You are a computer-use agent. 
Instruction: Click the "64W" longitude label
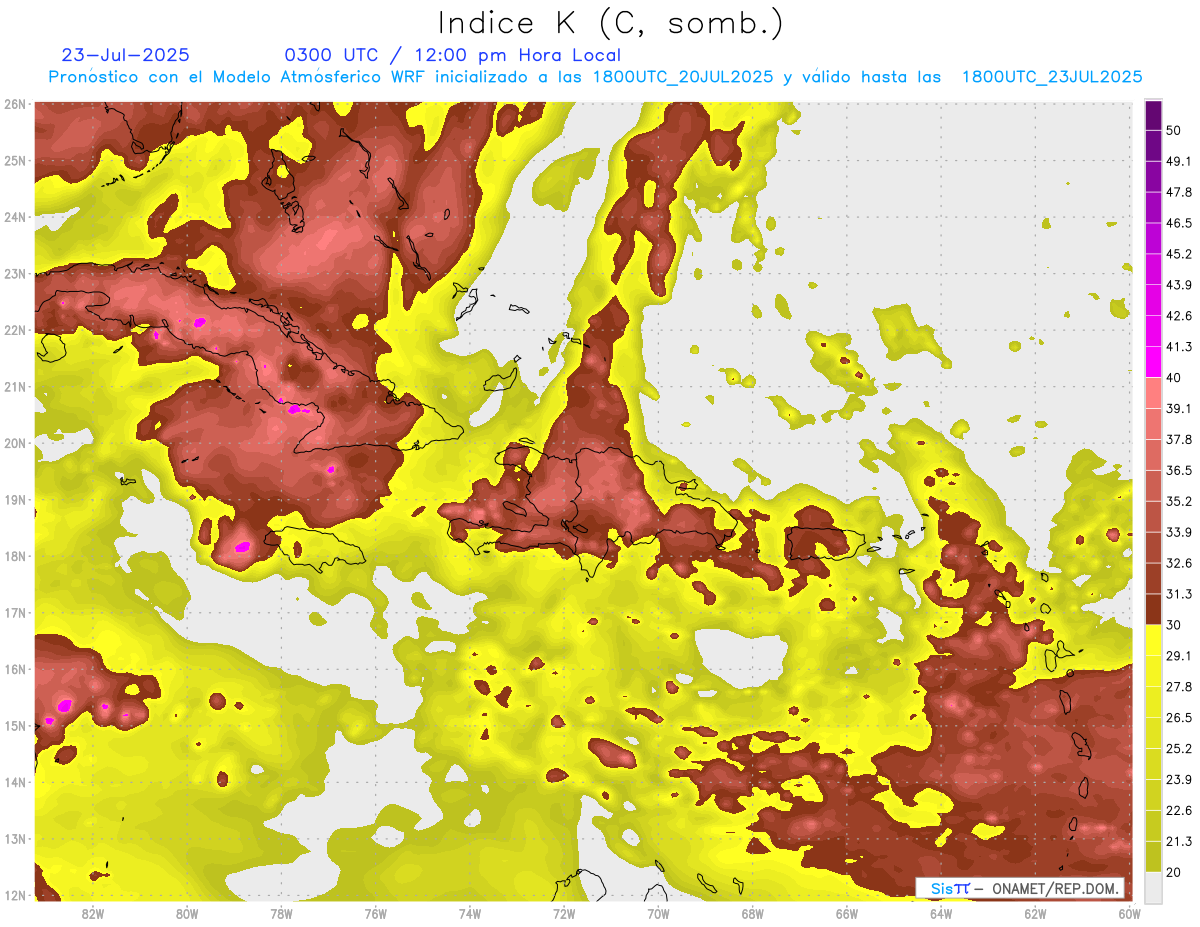click(941, 914)
